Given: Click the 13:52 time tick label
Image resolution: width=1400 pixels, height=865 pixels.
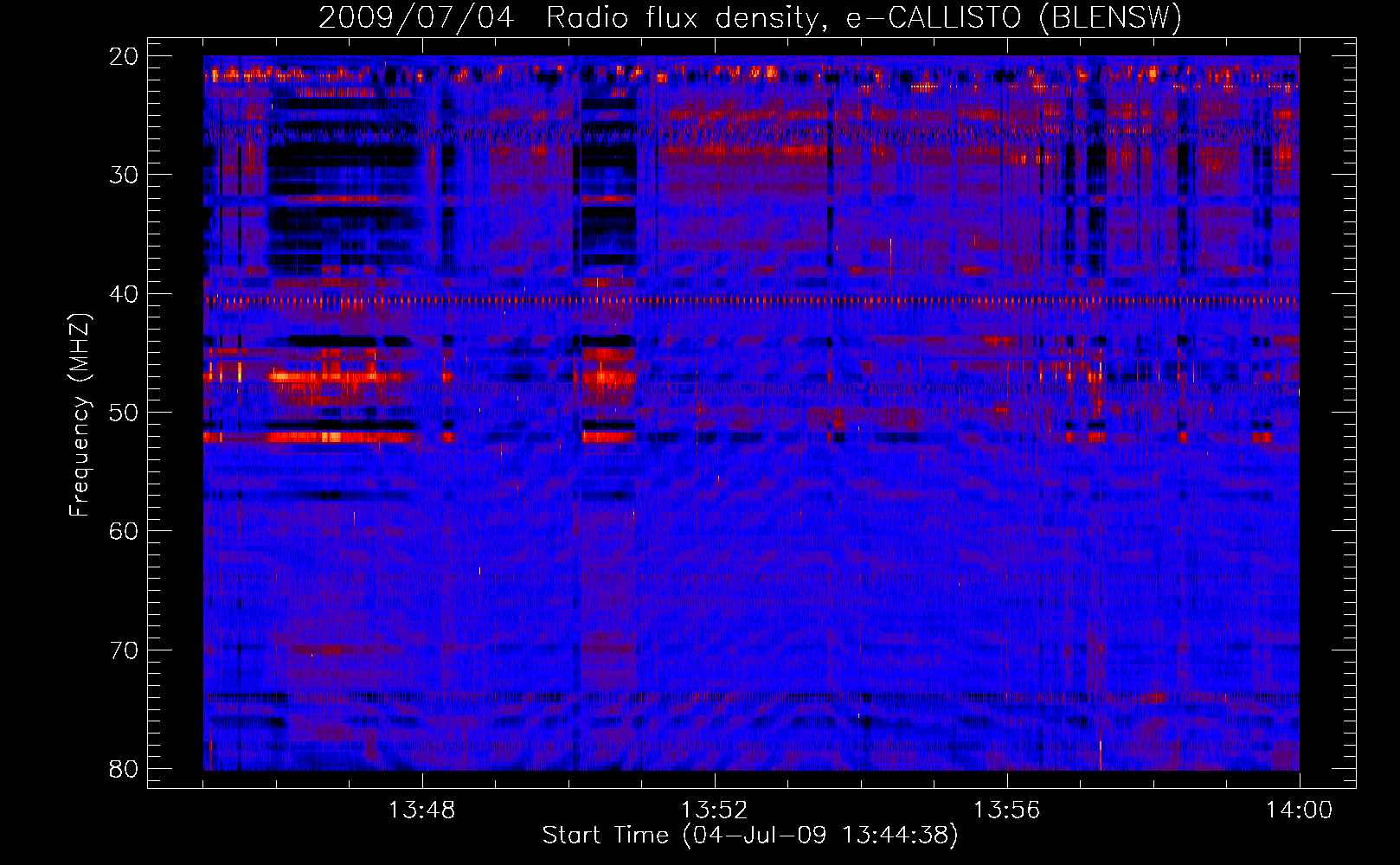Looking at the screenshot, I should click(x=714, y=811).
